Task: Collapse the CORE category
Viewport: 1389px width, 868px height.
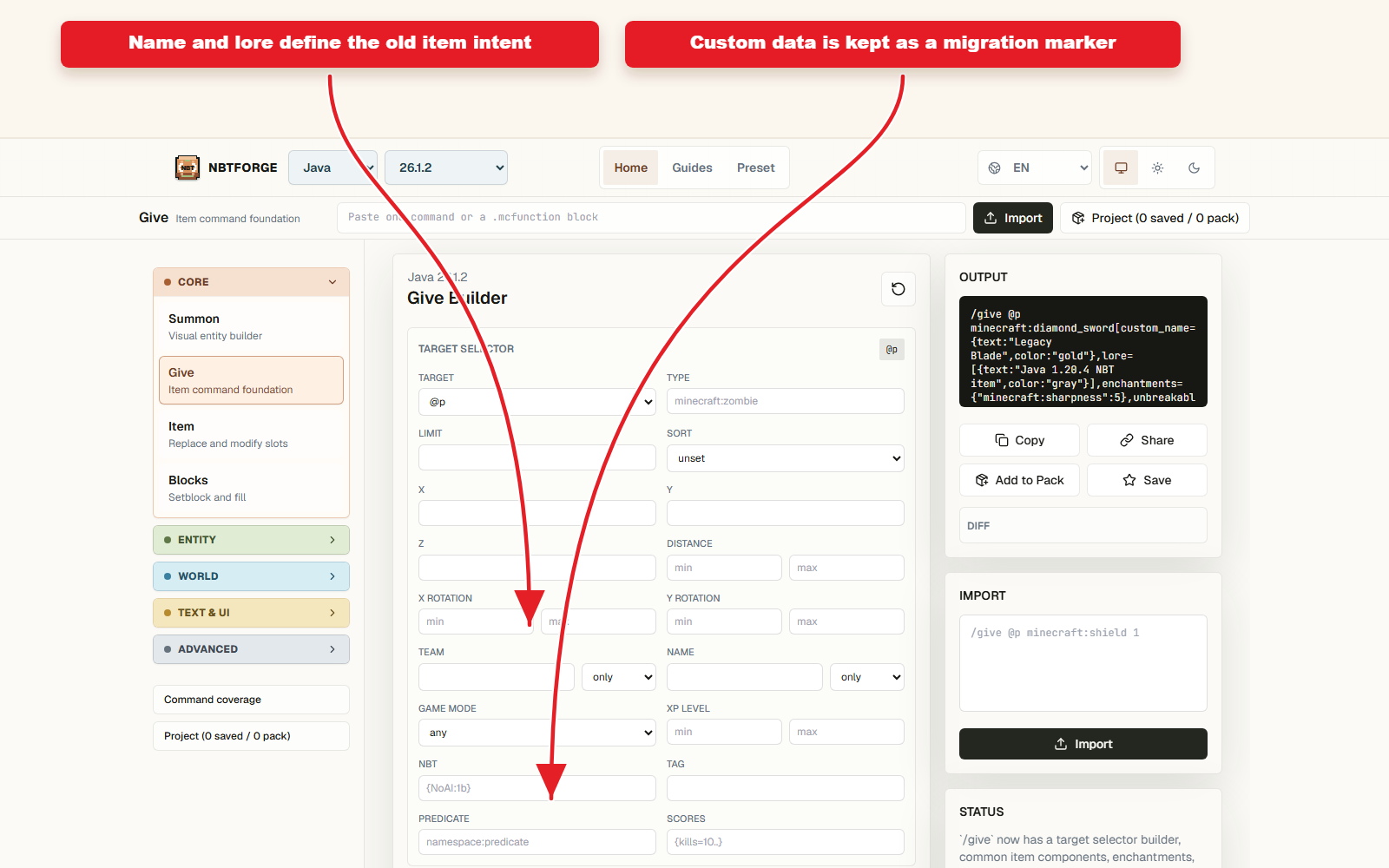Action: coord(251,282)
